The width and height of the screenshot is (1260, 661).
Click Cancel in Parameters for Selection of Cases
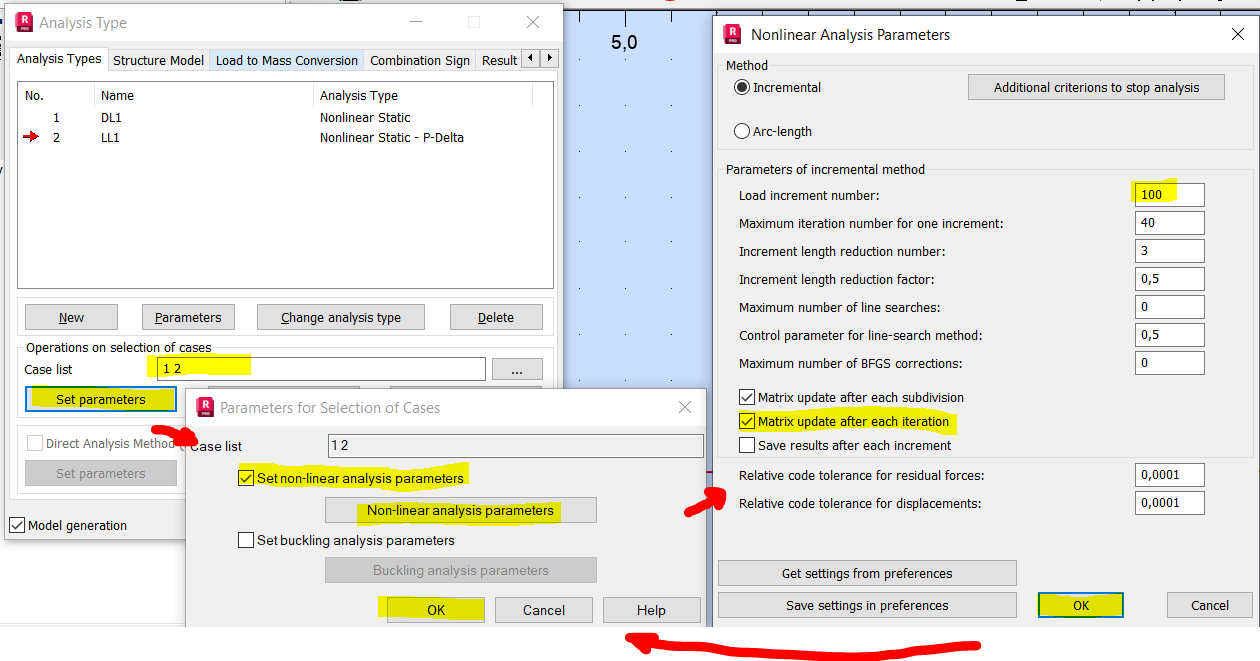tap(544, 610)
